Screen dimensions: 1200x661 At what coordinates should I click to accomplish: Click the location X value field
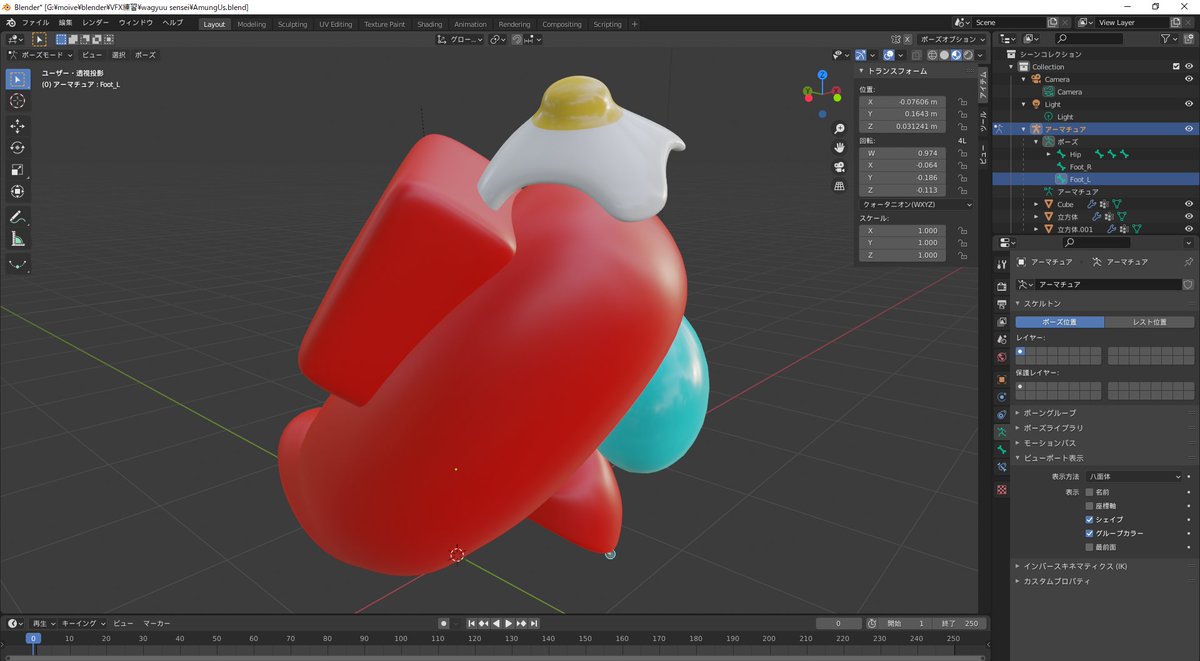coord(902,102)
